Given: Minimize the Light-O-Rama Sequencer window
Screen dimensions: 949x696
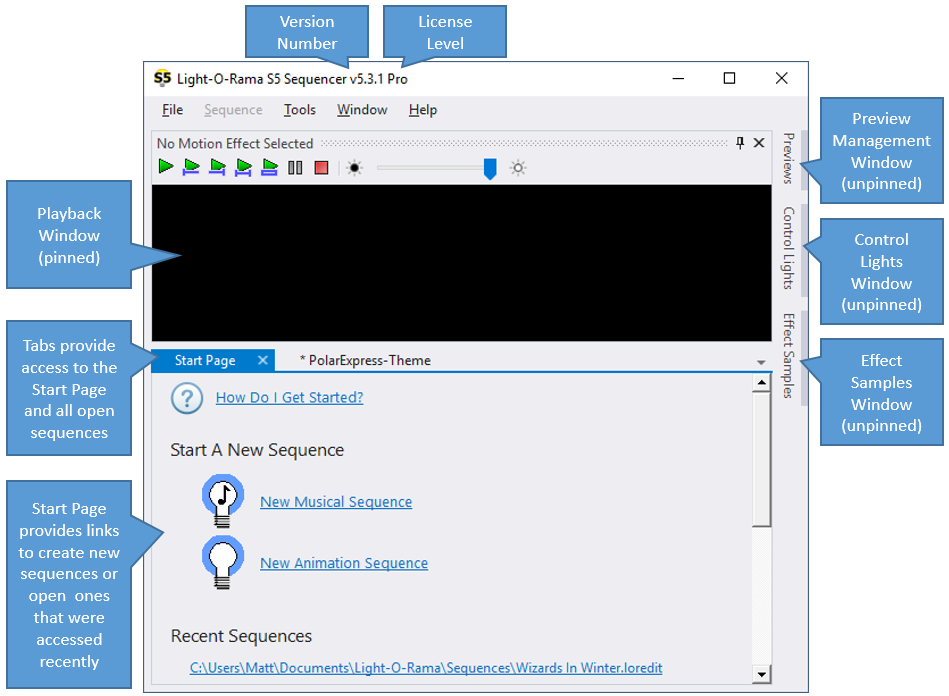Looking at the screenshot, I should tap(678, 78).
